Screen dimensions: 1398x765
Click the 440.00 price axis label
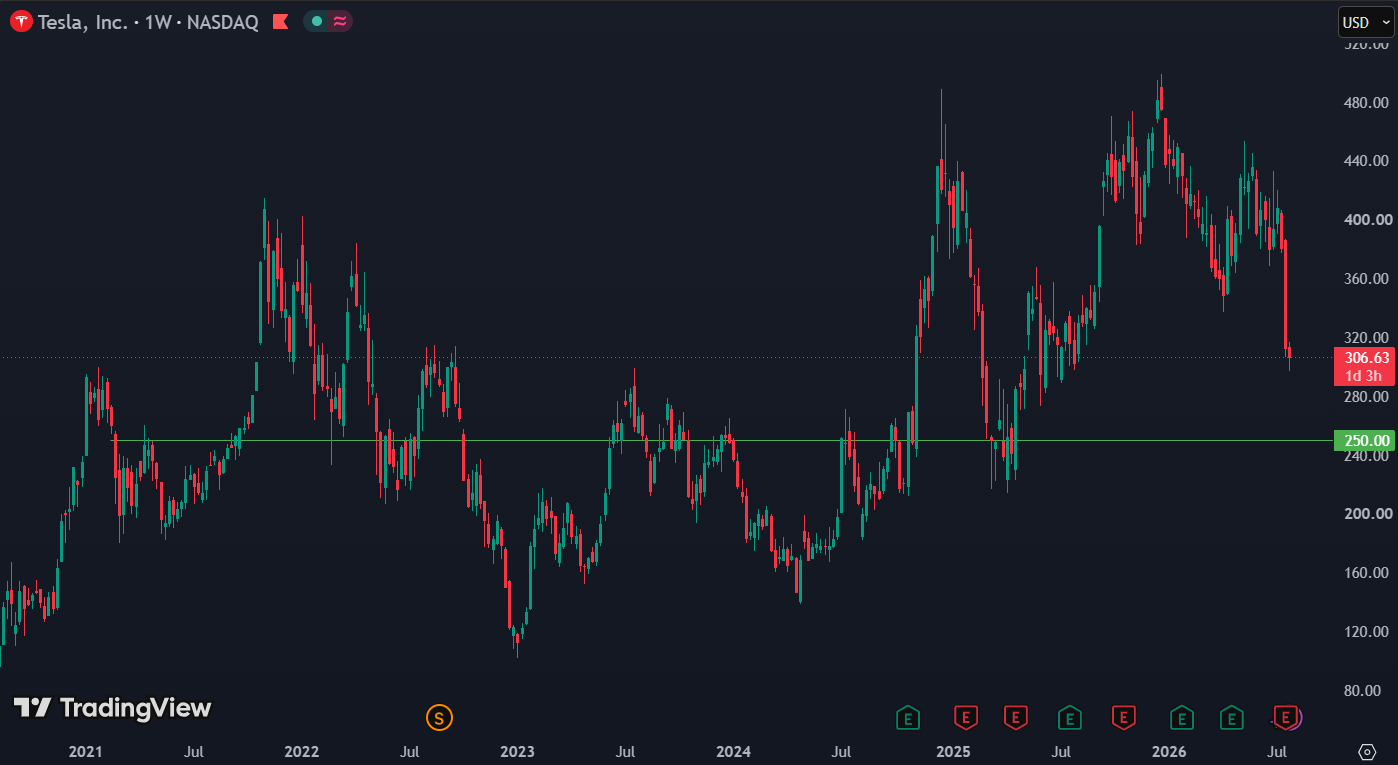click(x=1367, y=161)
